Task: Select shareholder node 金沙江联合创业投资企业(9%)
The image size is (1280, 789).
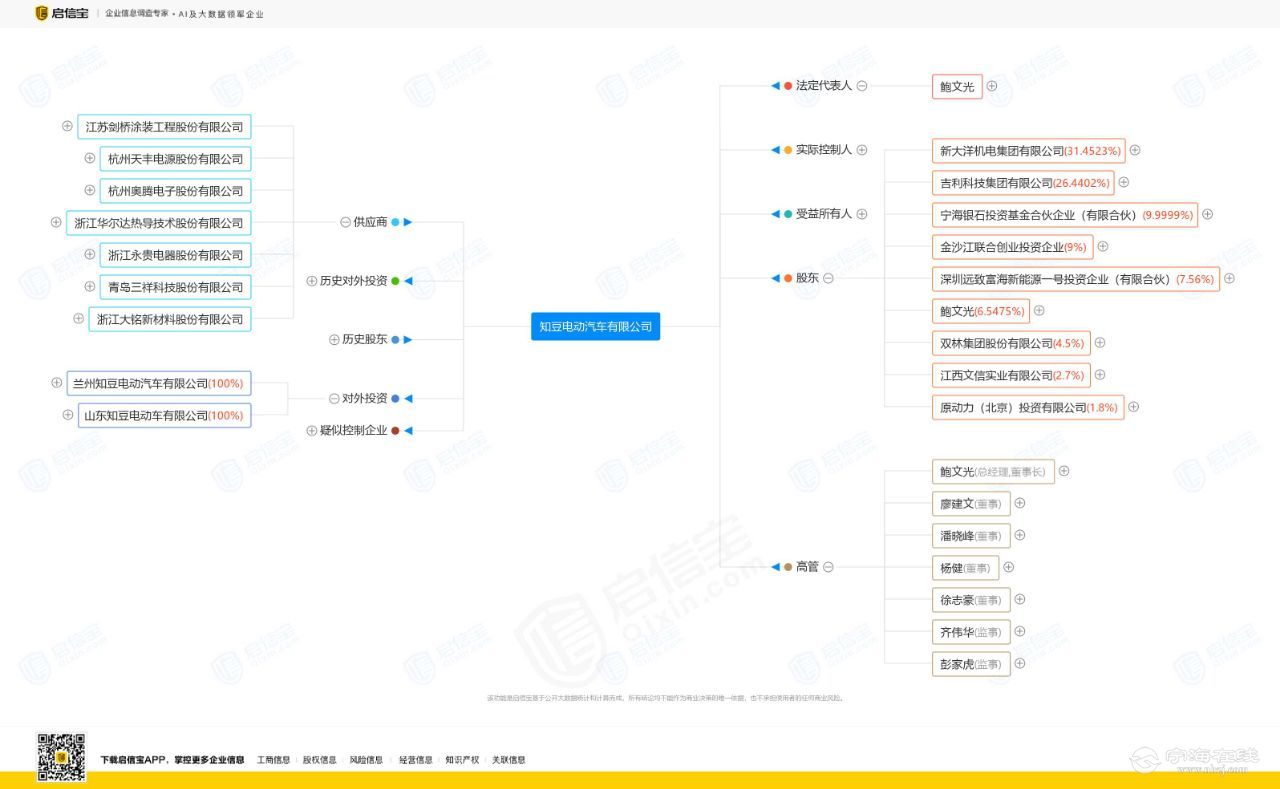Action: 1012,247
